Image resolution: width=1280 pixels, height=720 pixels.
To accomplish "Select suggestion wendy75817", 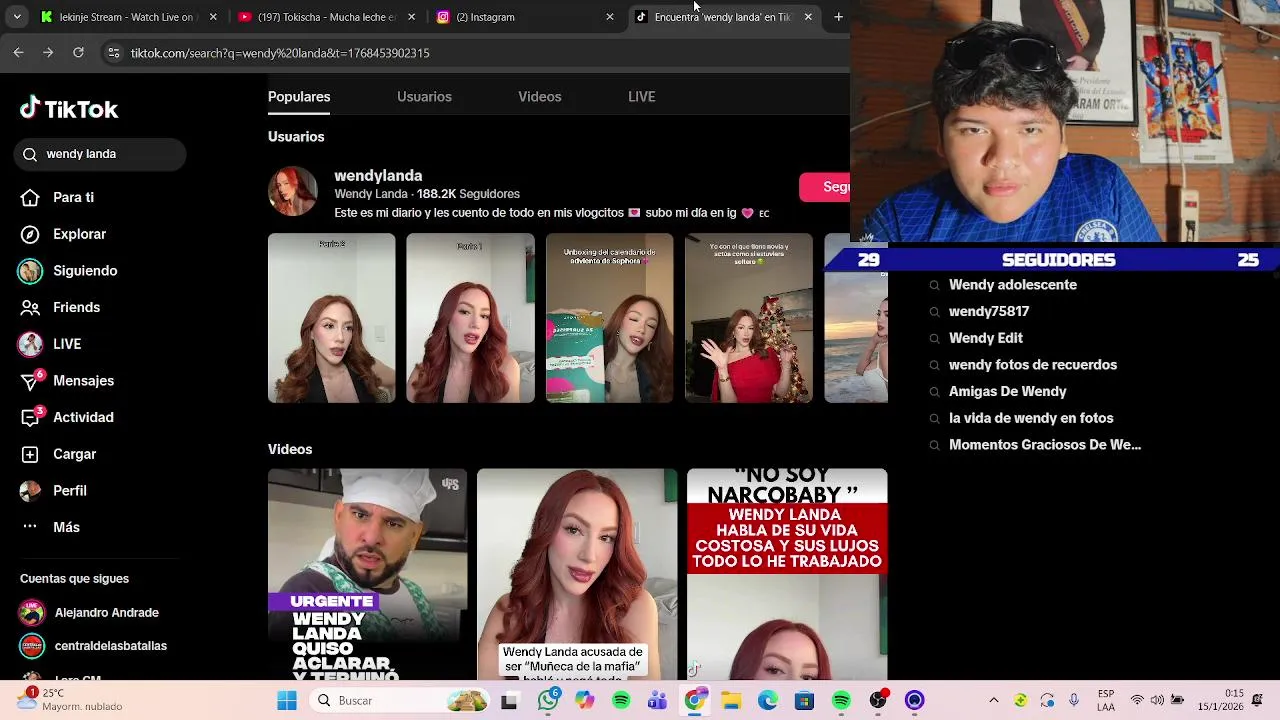I will point(988,311).
